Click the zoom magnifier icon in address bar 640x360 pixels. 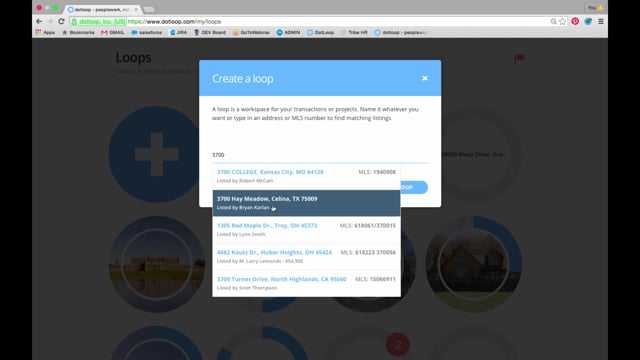553,21
